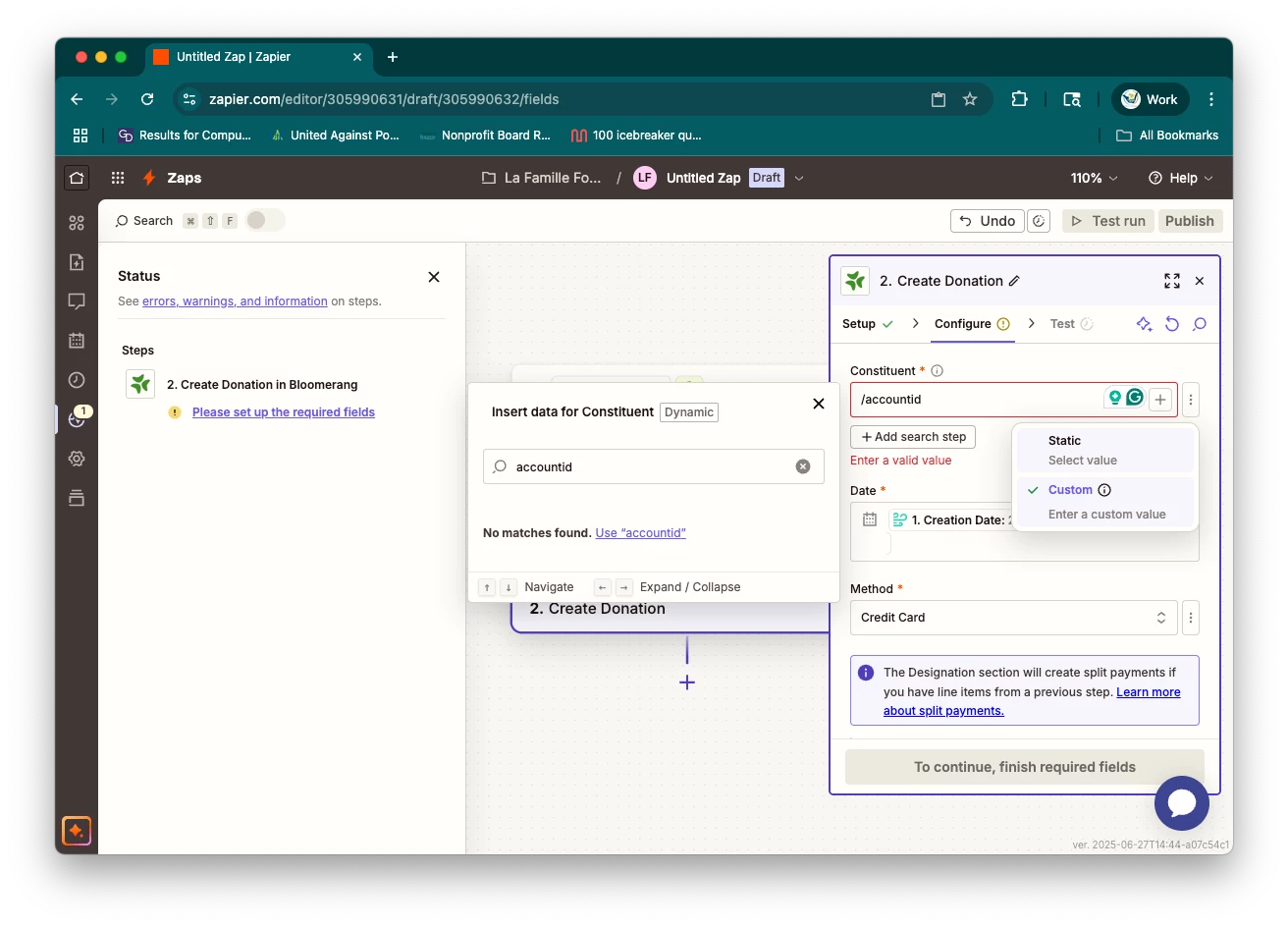Click the Dynamic badge in Insert data popup

pyautogui.click(x=689, y=412)
